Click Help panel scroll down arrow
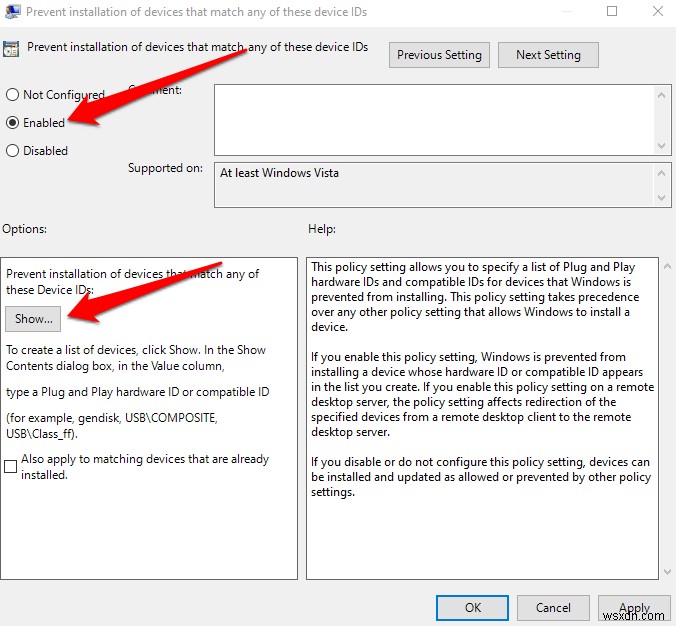676x626 pixels. (667, 572)
